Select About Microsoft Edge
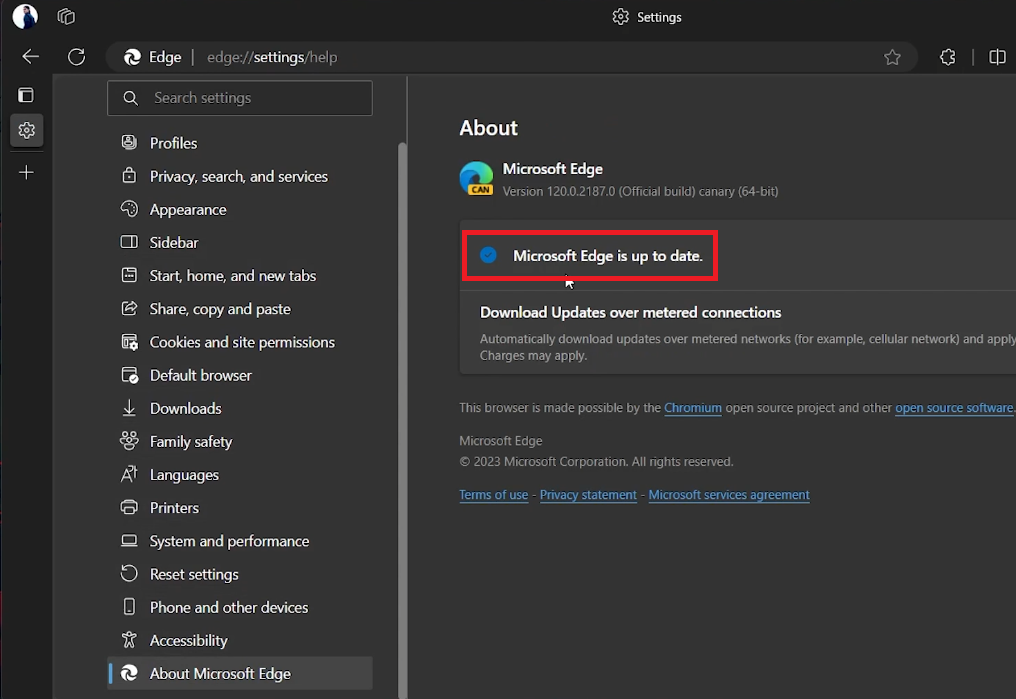The width and height of the screenshot is (1016, 699). (x=240, y=673)
